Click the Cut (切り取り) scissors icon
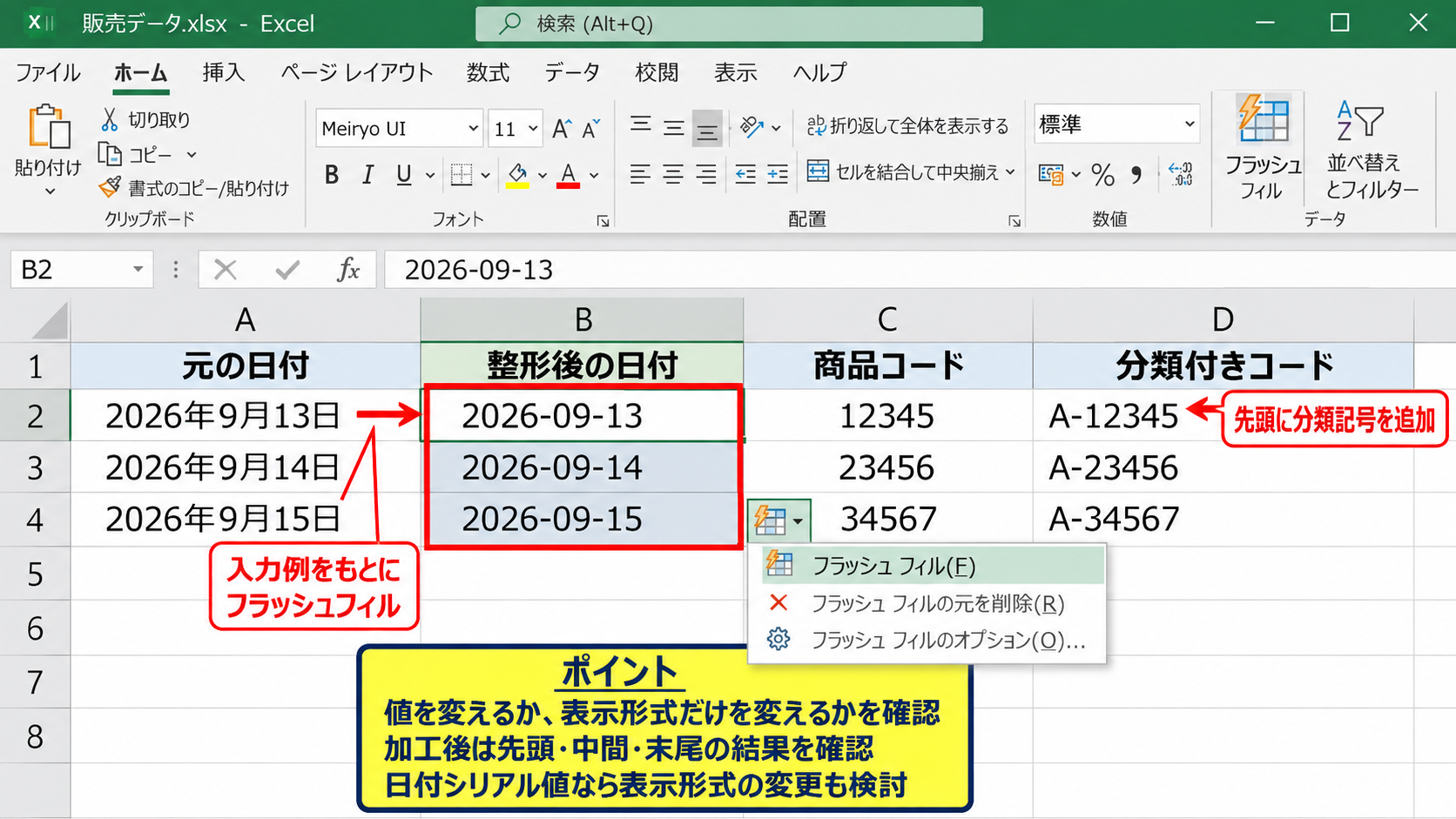 pyautogui.click(x=110, y=119)
